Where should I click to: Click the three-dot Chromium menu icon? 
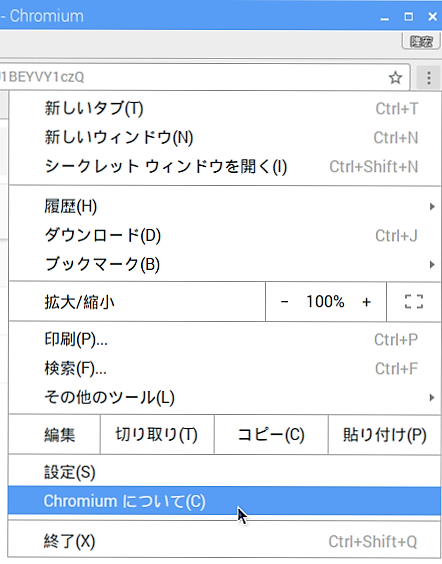click(x=428, y=77)
